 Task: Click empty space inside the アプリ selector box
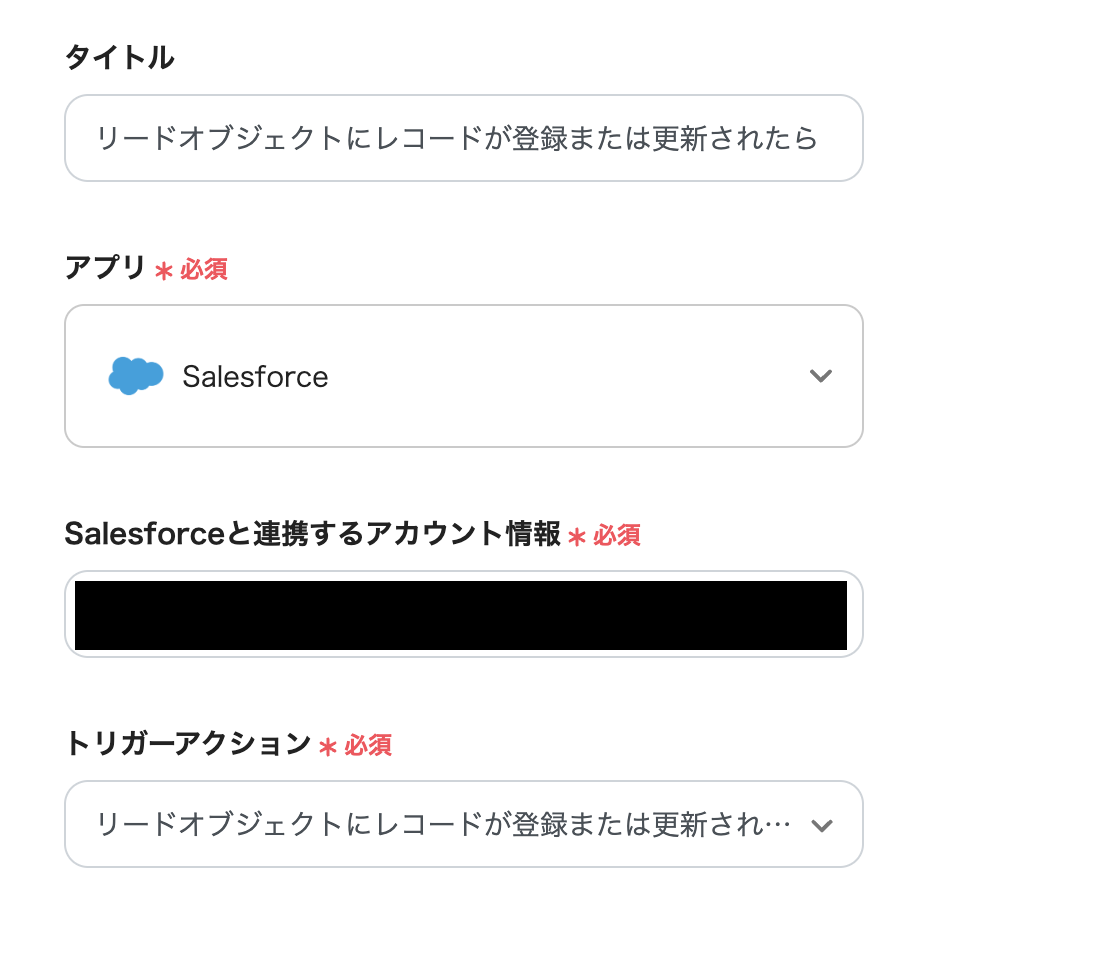[x=560, y=376]
